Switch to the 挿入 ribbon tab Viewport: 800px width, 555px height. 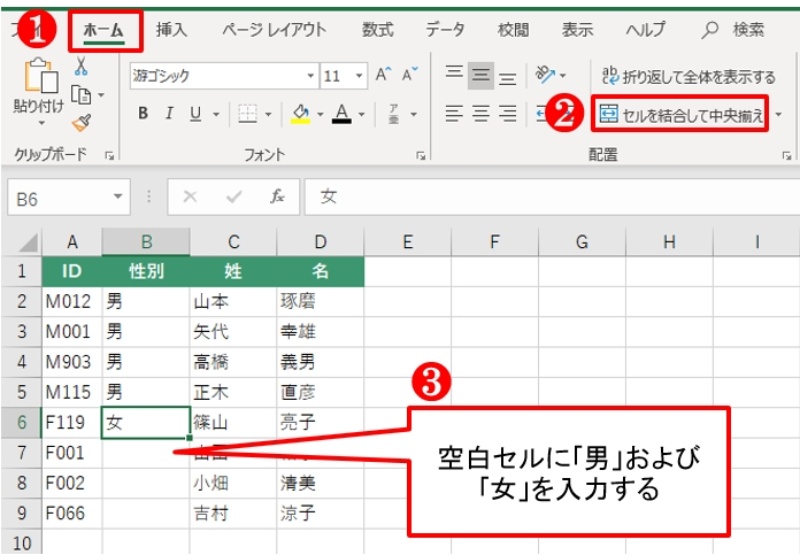click(x=171, y=30)
